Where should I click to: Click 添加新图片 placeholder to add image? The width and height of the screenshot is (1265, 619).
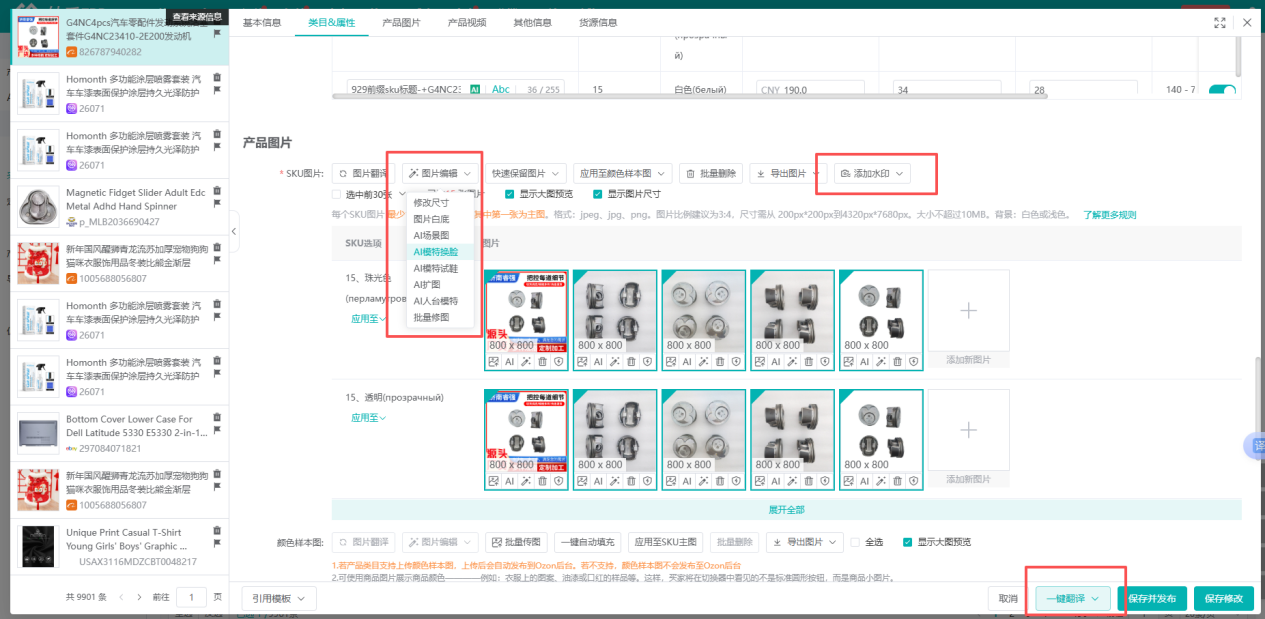click(967, 310)
